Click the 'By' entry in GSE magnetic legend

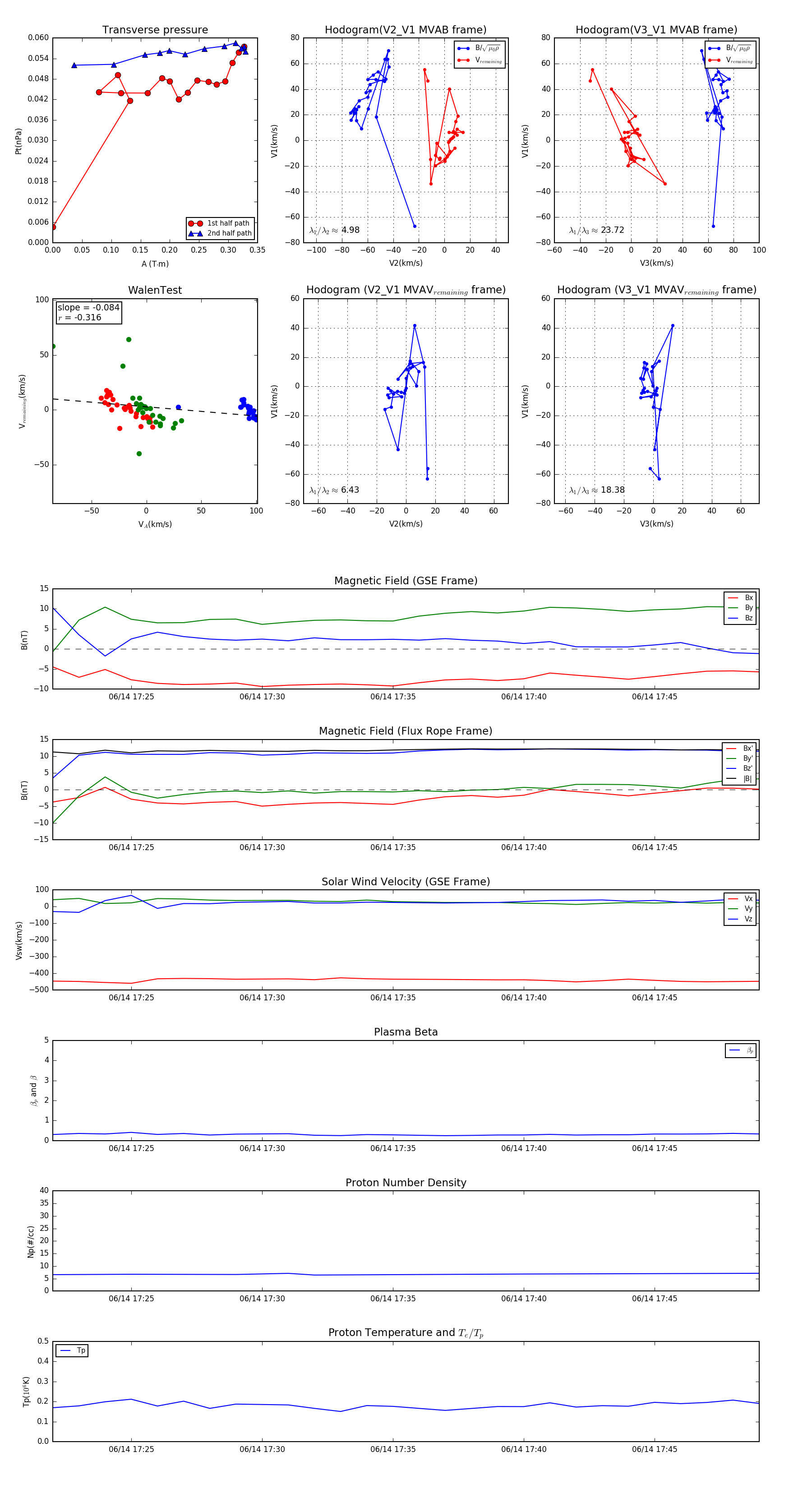(x=740, y=608)
